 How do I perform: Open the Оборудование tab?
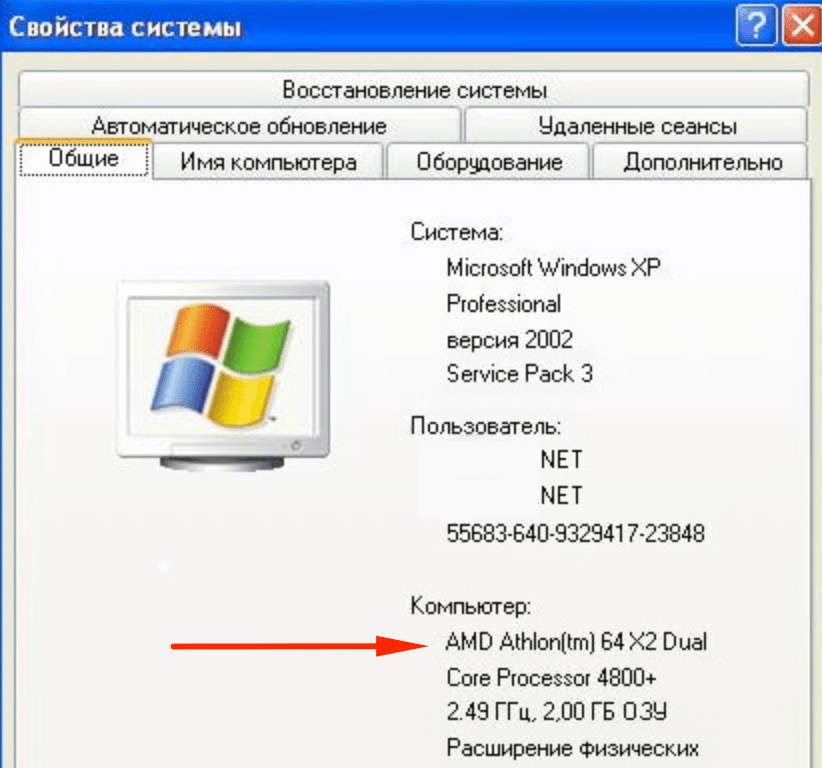(489, 161)
